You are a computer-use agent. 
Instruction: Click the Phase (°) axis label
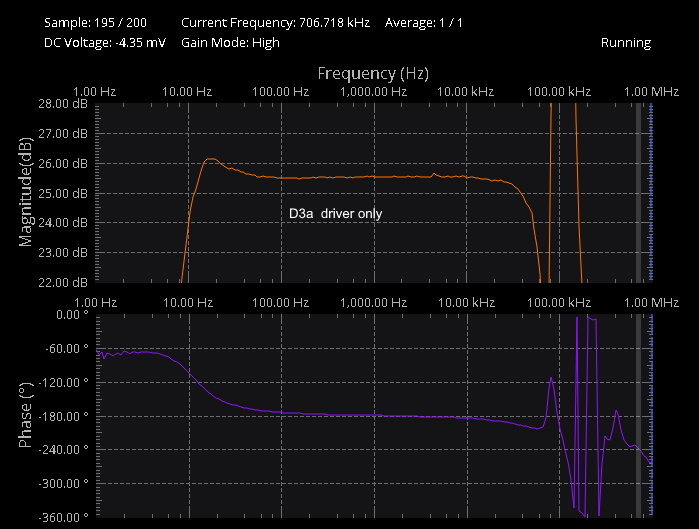click(26, 415)
